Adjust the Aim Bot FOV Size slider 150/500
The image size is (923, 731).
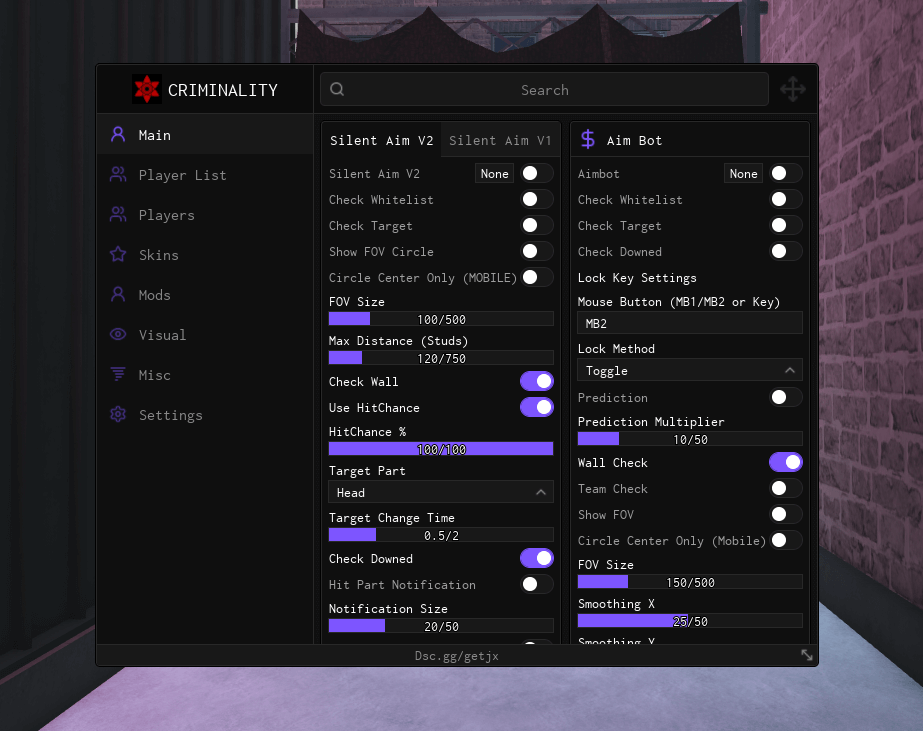coord(690,582)
